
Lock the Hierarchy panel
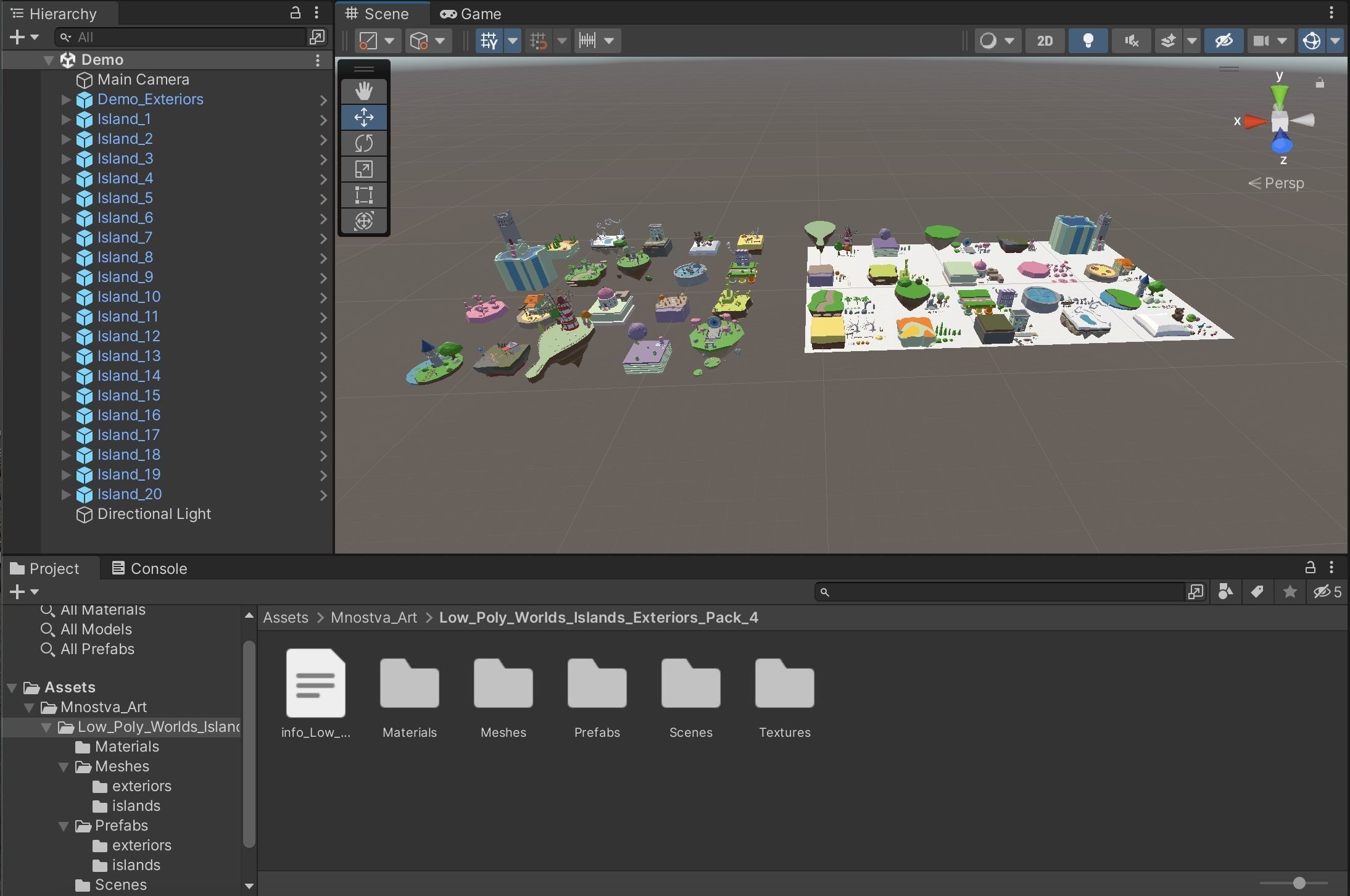(296, 12)
